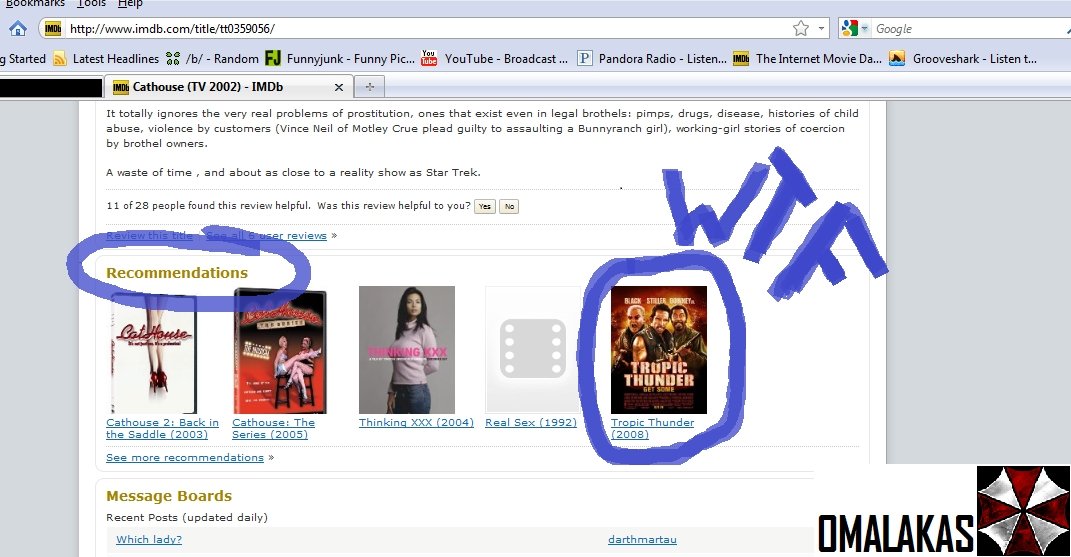Mark review helpful with Yes button

click(485, 206)
